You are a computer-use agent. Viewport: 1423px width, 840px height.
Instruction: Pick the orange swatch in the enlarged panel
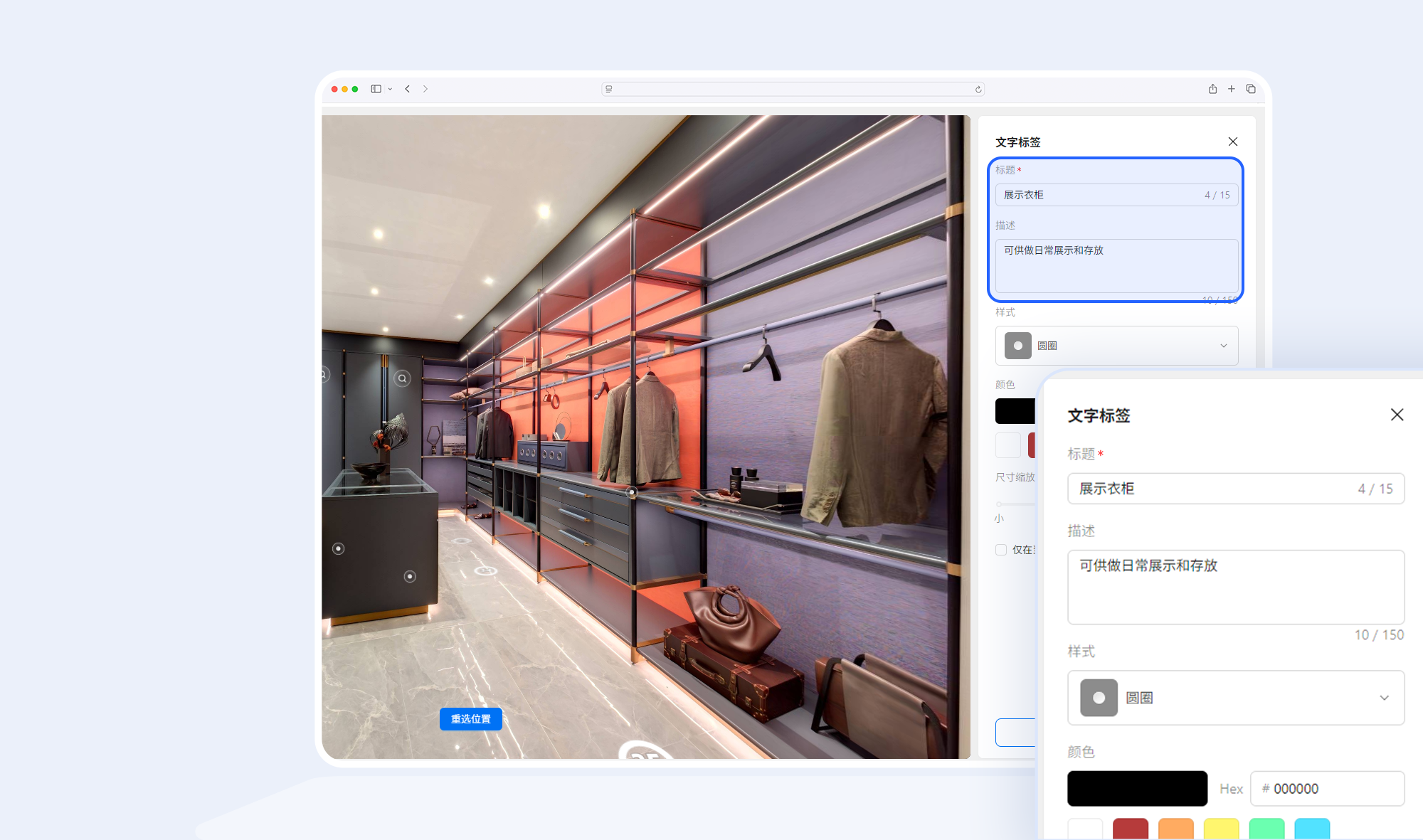(1176, 829)
